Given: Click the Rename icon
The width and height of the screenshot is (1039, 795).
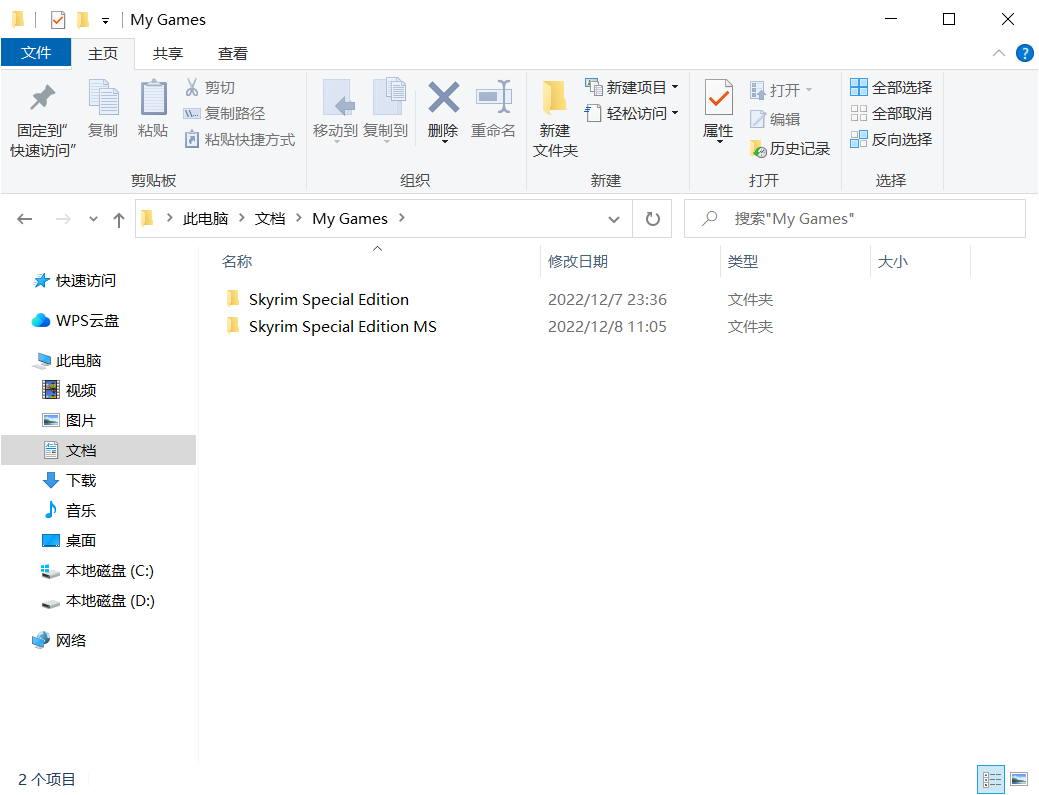Looking at the screenshot, I should click(494, 97).
